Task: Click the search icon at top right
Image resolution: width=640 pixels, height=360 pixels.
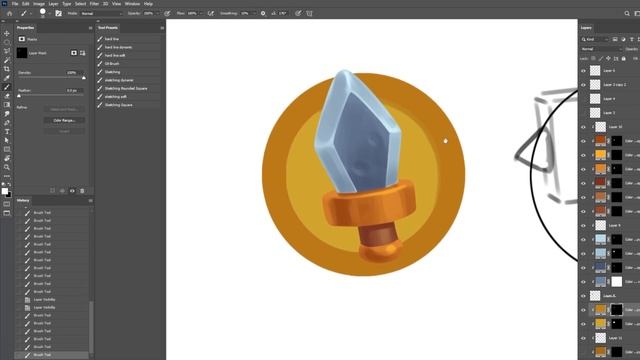Action: pyautogui.click(x=627, y=13)
